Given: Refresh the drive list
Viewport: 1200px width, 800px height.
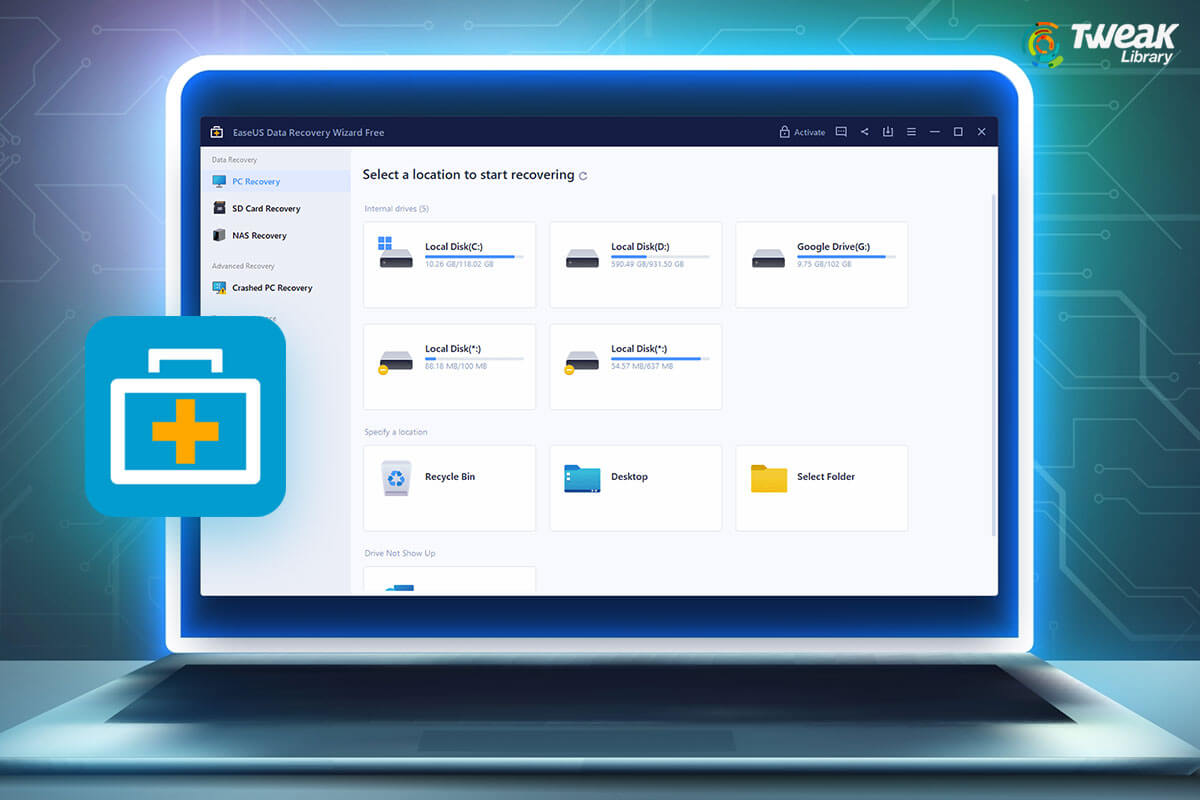Looking at the screenshot, I should pyautogui.click(x=584, y=175).
